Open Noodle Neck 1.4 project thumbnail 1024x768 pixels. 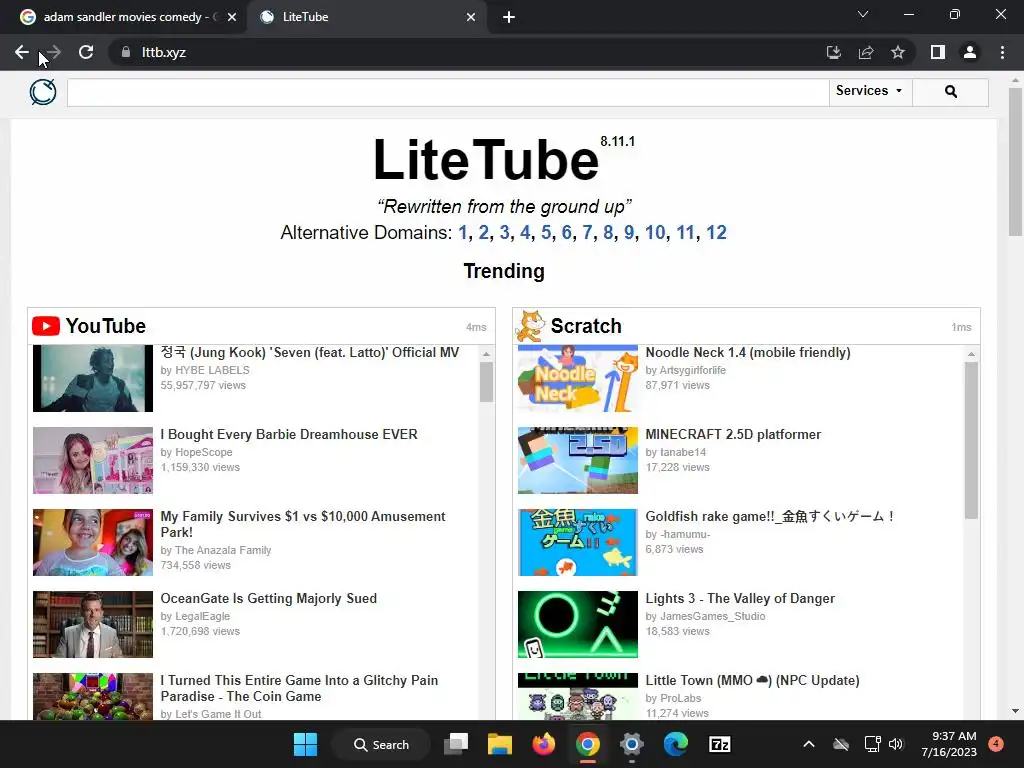[x=577, y=378]
